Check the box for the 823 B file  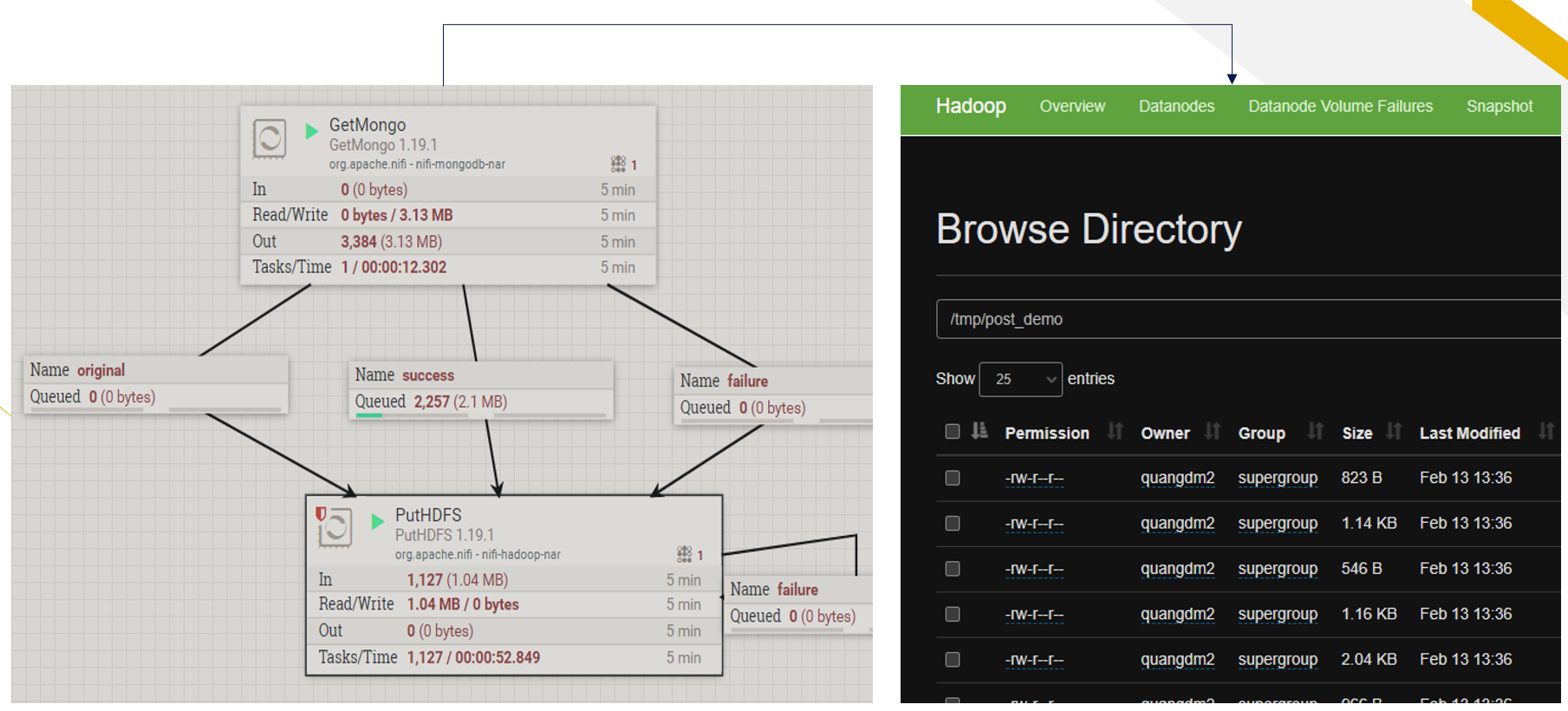(953, 478)
